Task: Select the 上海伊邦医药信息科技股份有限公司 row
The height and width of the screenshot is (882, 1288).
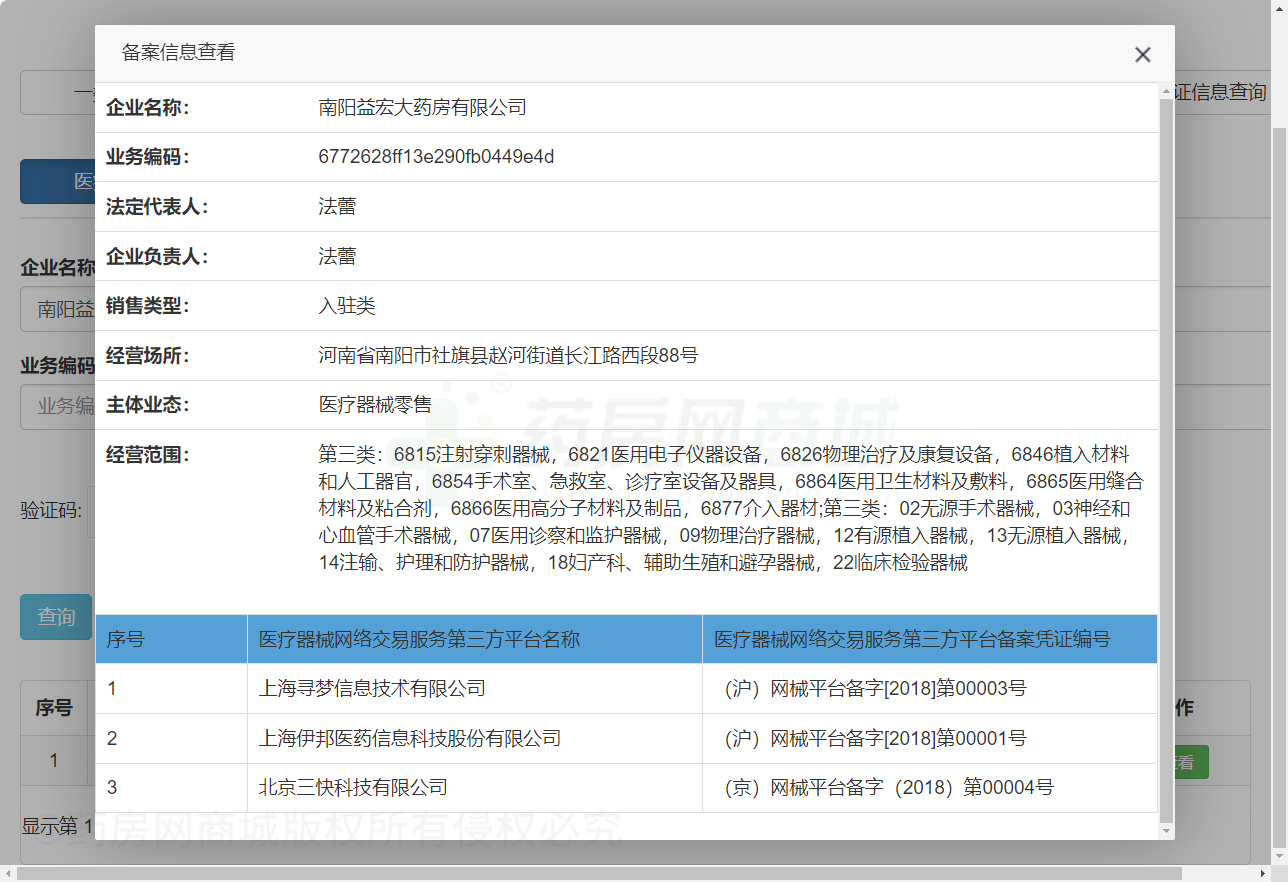Action: click(409, 738)
